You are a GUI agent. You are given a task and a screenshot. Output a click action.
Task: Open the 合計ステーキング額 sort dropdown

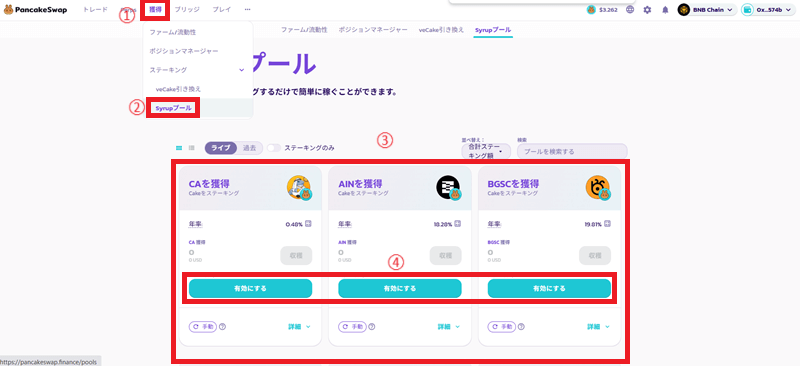(x=485, y=151)
